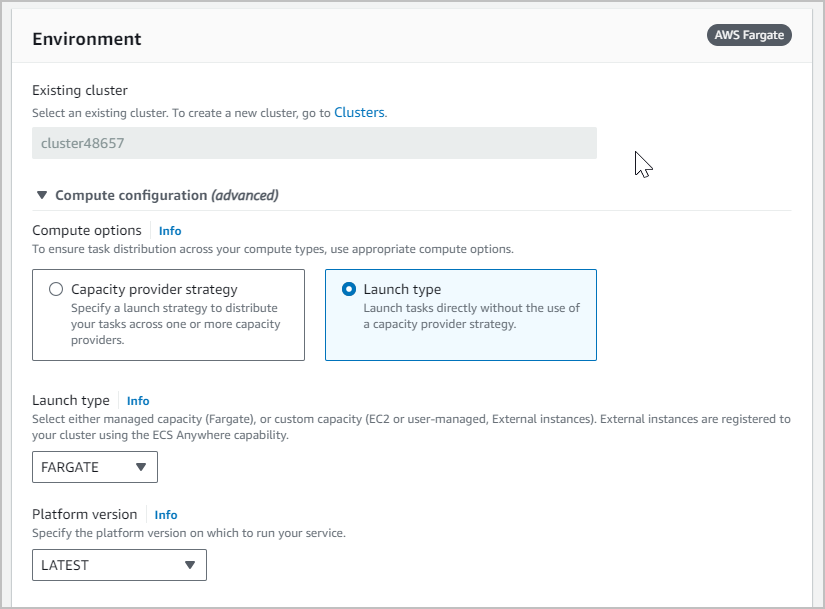
Task: Open the FARGATE launch type dropdown
Action: (95, 467)
